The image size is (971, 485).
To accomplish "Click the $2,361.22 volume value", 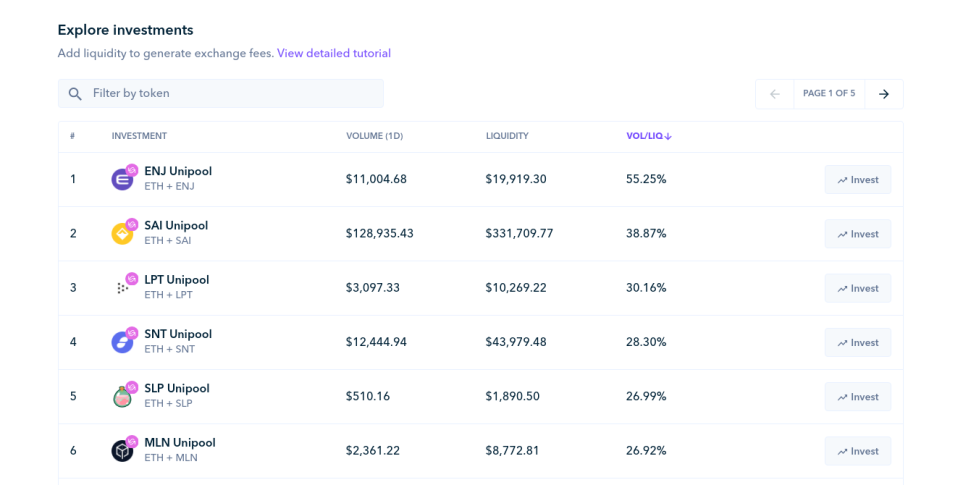I will click(373, 451).
